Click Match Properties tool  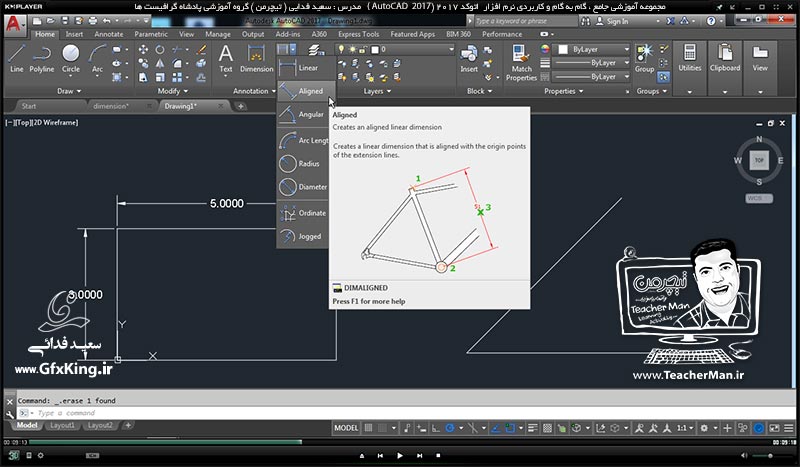coord(521,63)
